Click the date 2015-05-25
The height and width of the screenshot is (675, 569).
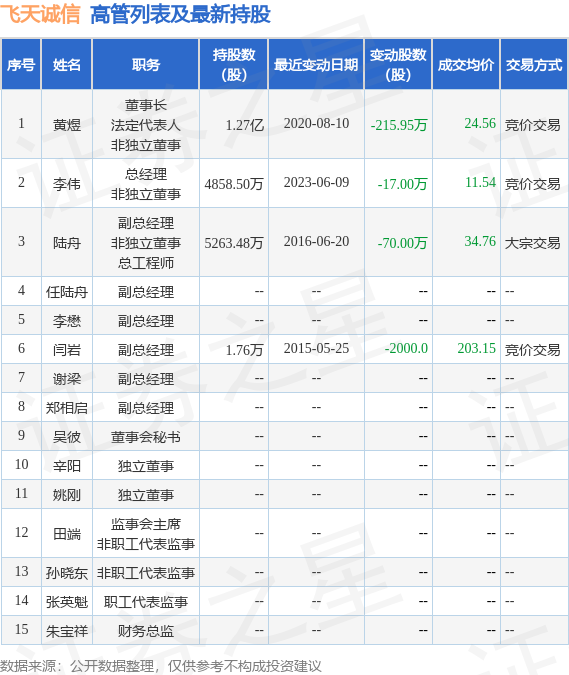click(316, 348)
